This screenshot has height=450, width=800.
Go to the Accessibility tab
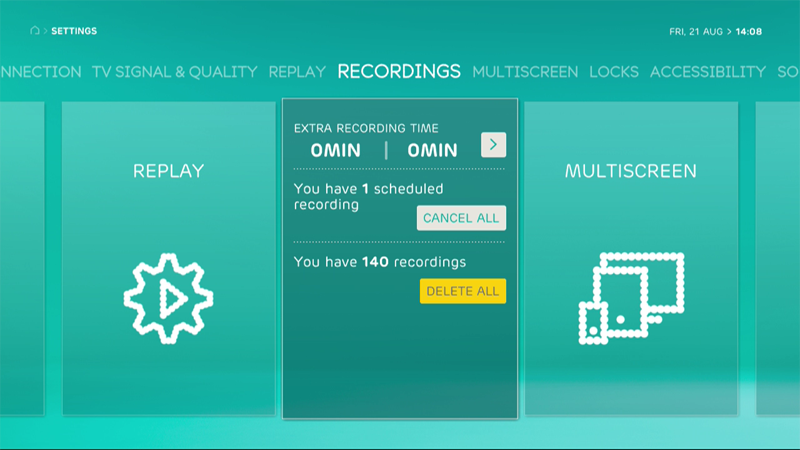click(x=708, y=72)
